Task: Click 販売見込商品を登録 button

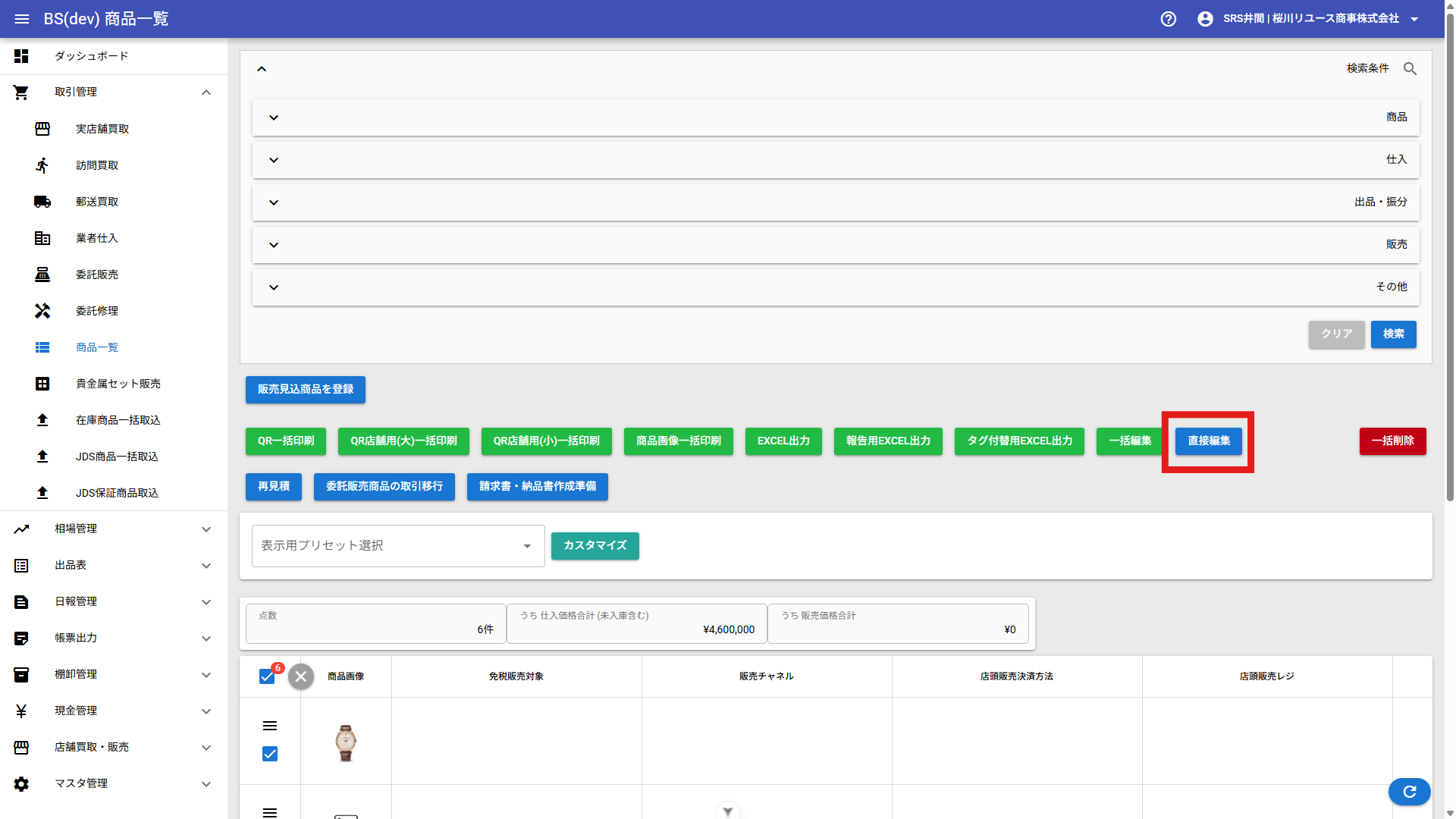Action: click(306, 390)
